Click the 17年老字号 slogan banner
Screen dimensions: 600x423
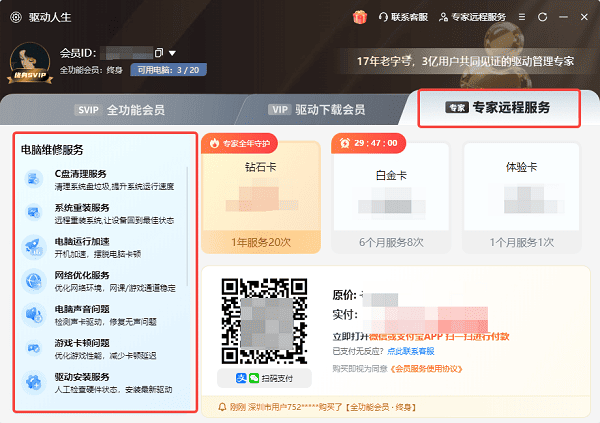(x=465, y=61)
